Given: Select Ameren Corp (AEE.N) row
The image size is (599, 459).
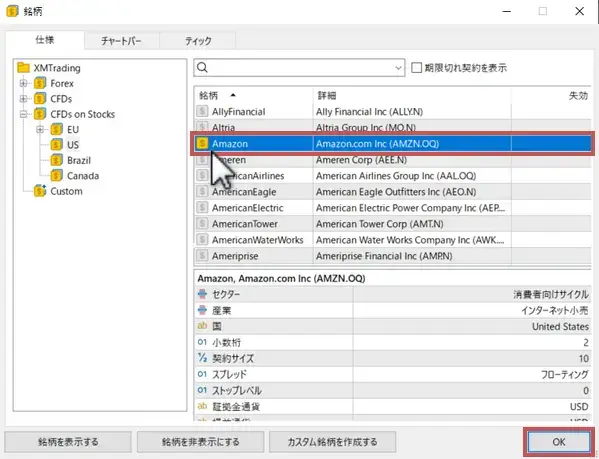Looking at the screenshot, I should tap(392, 160).
